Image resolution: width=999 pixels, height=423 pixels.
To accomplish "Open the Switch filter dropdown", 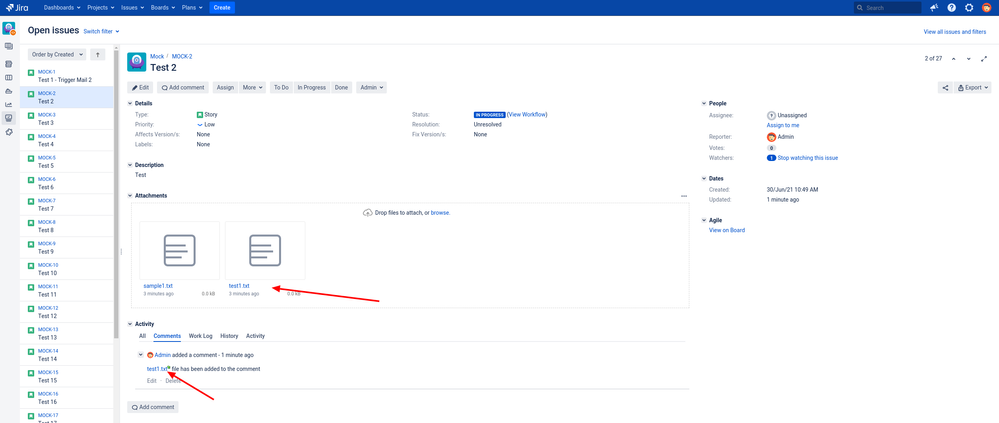I will (101, 31).
